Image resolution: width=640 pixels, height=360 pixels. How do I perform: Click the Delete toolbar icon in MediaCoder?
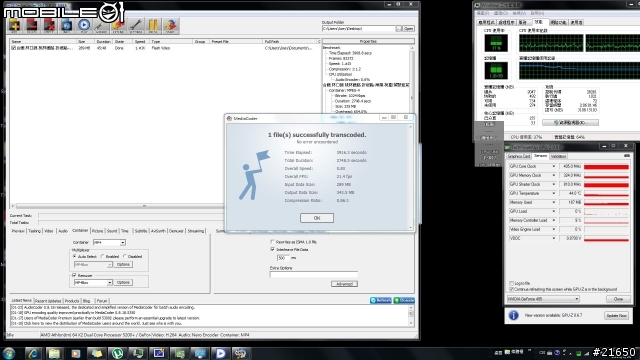pyautogui.click(x=32, y=25)
